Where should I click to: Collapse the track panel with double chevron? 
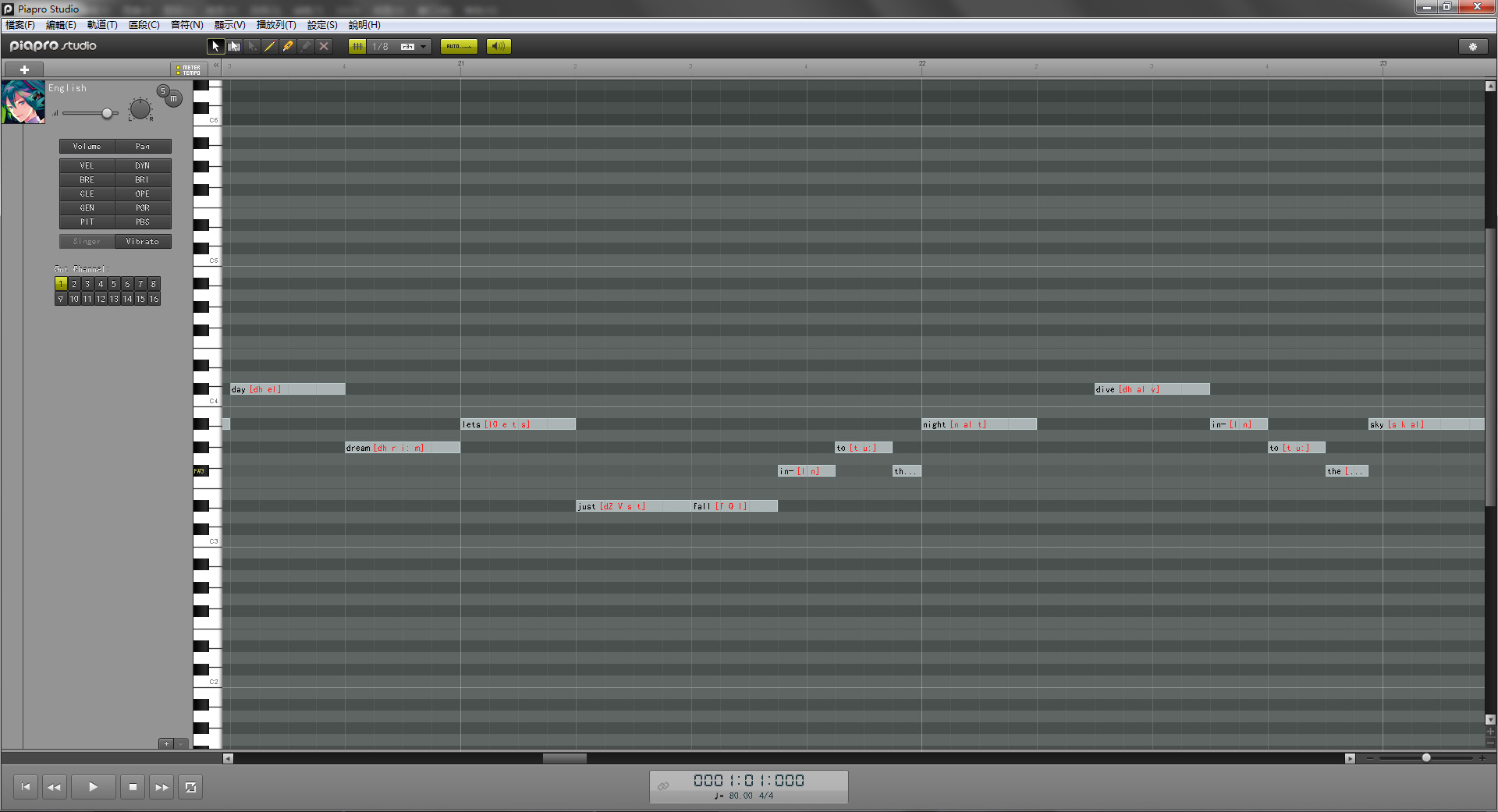pyautogui.click(x=216, y=66)
